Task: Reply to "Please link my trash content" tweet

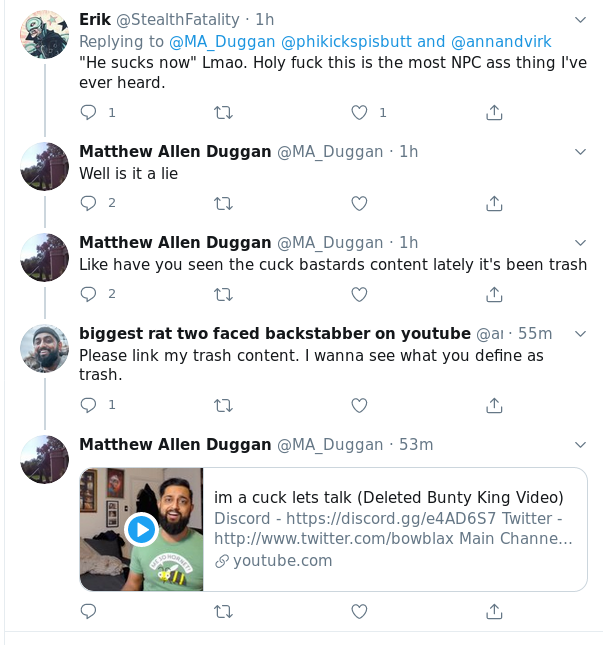Action: tap(88, 405)
